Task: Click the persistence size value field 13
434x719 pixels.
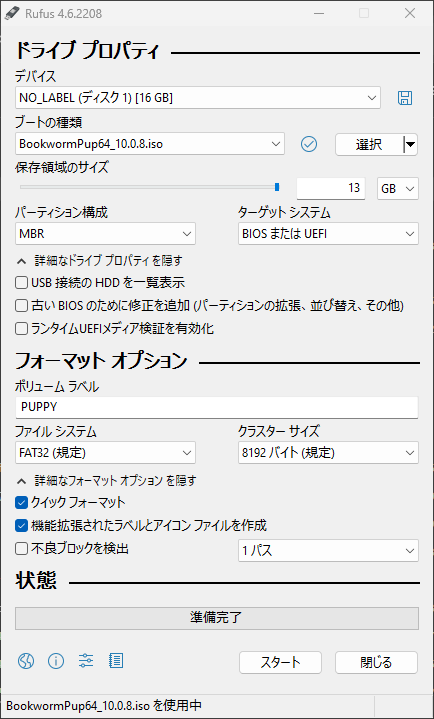Action: click(x=331, y=188)
